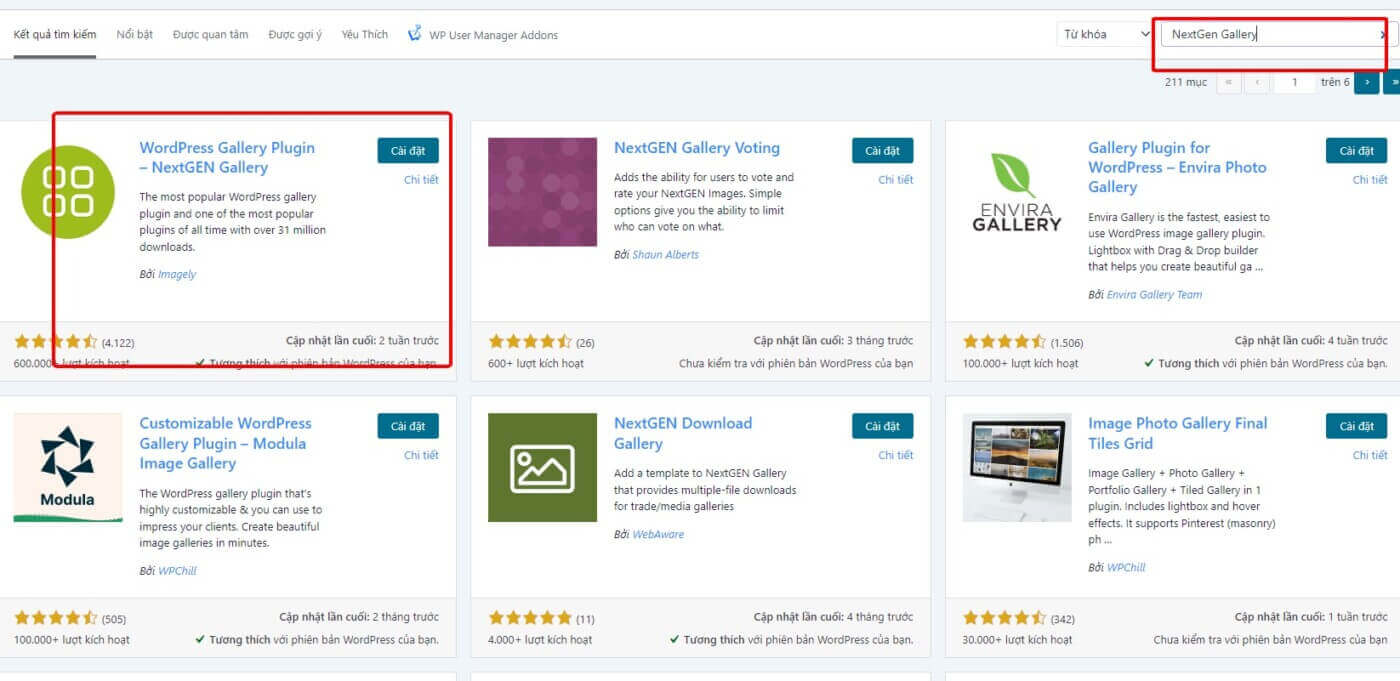Click "Cập nhật lần cuối: 1 tuần trước" text
This screenshot has height=681, width=1400.
1311,617
